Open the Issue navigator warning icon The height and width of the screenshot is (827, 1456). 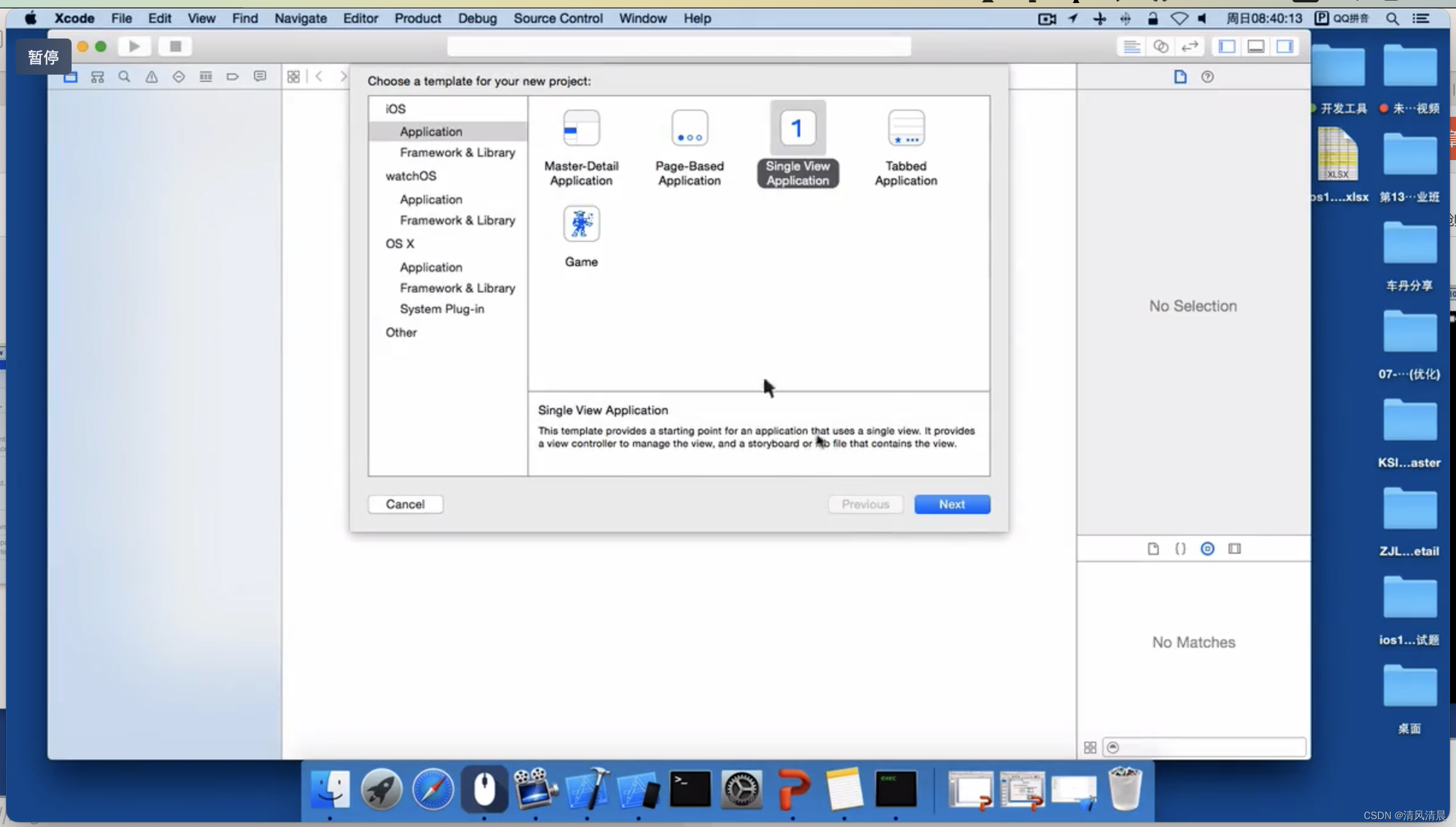click(x=152, y=76)
